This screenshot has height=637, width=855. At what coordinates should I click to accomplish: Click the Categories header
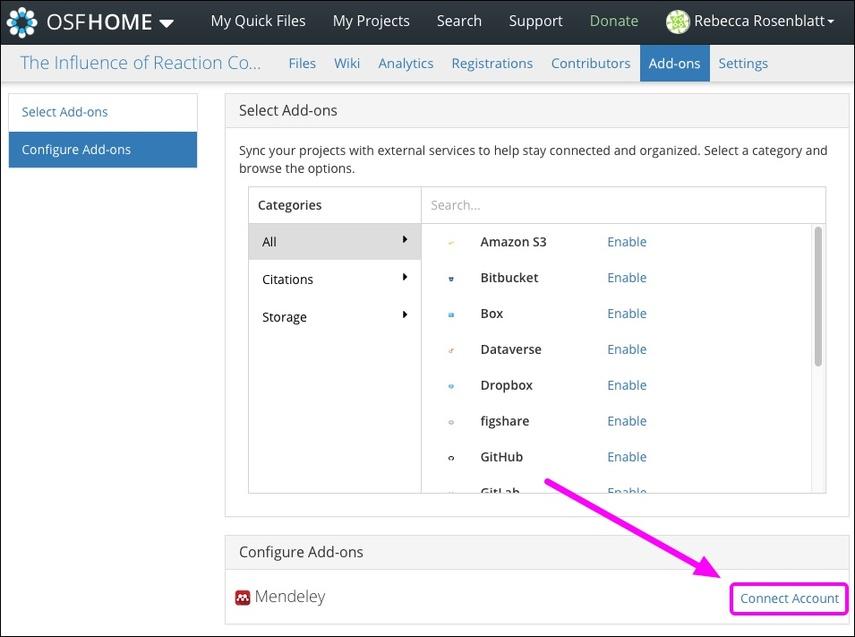click(290, 205)
